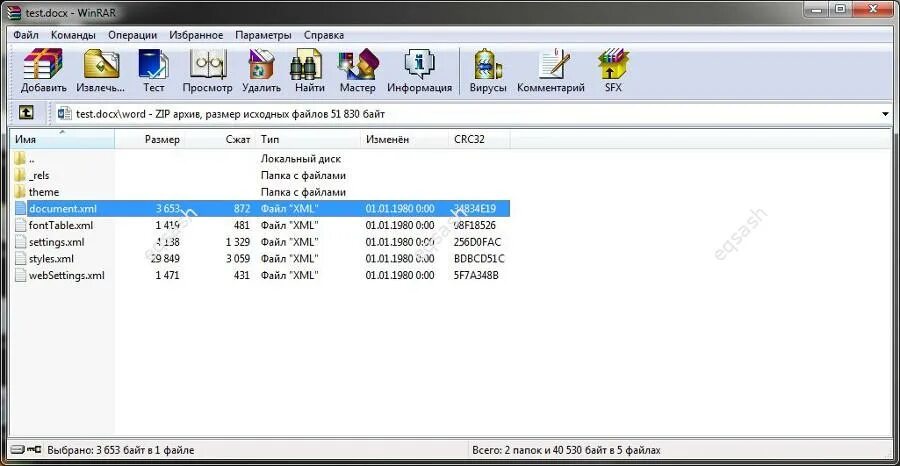This screenshot has height=466, width=900.
Task: Select the fontTable.xml file name
Action: [x=61, y=225]
